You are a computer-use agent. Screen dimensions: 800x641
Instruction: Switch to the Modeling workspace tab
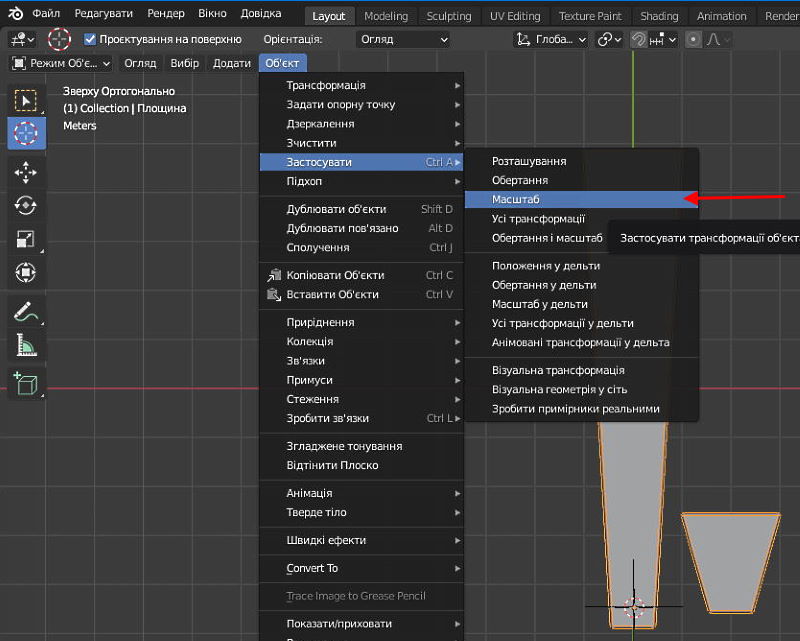(386, 16)
